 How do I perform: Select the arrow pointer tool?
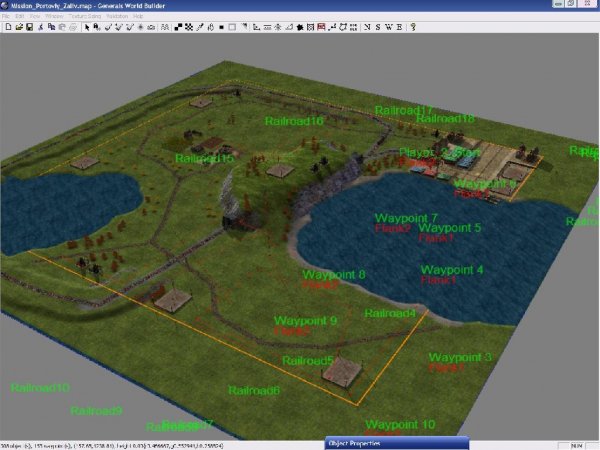86,27
